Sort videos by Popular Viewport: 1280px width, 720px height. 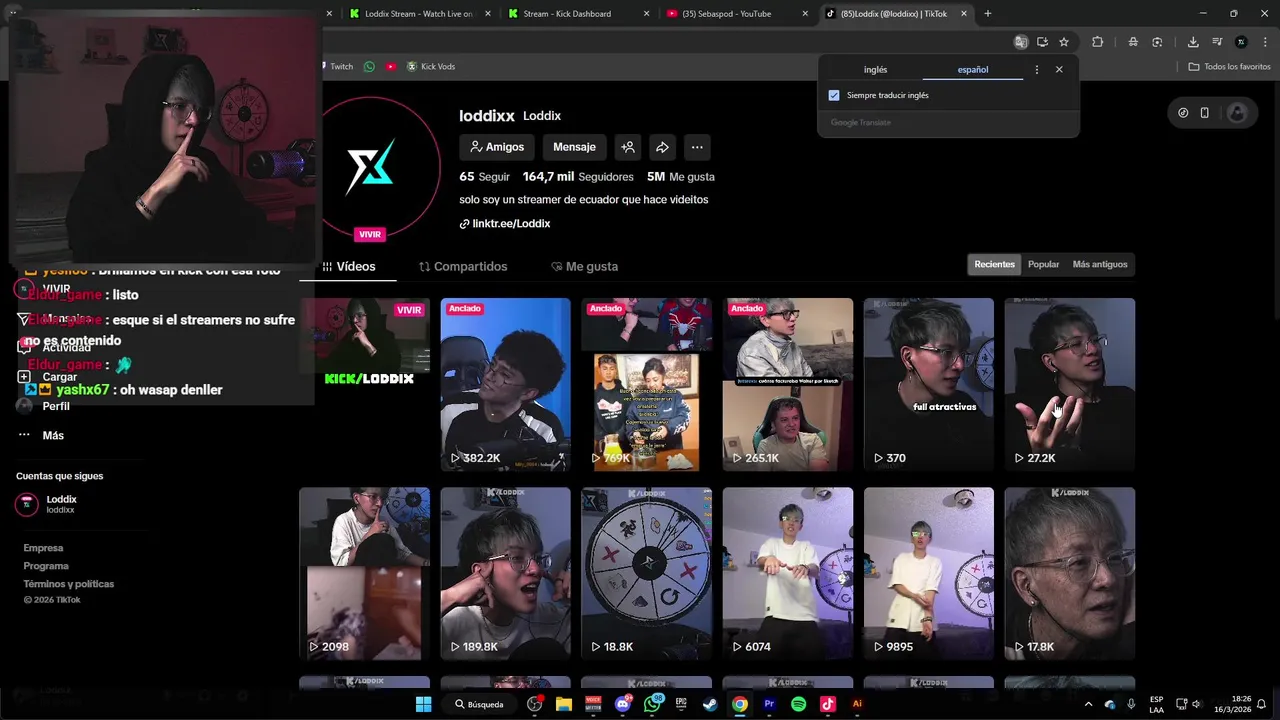tap(1043, 265)
